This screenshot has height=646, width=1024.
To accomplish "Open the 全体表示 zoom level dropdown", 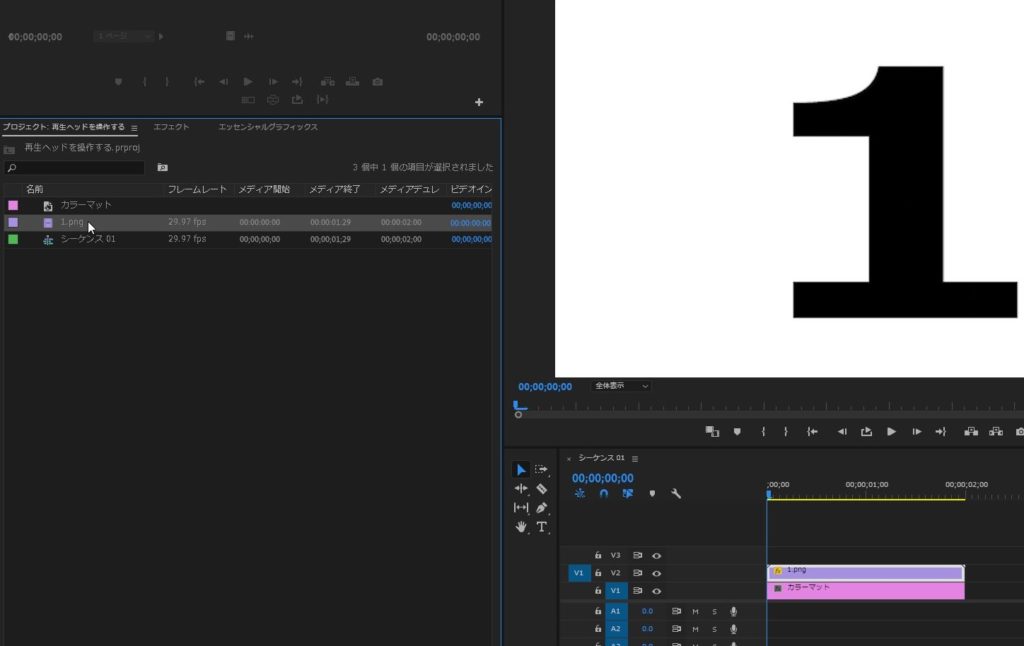I will (x=621, y=386).
